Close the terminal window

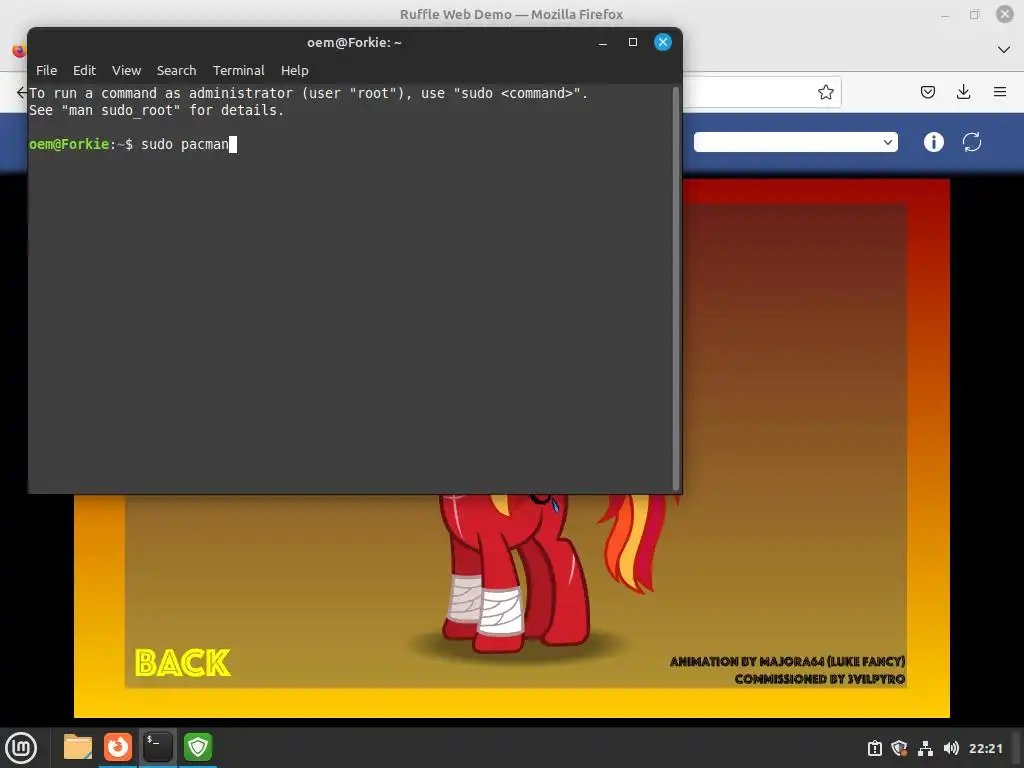pyautogui.click(x=663, y=42)
